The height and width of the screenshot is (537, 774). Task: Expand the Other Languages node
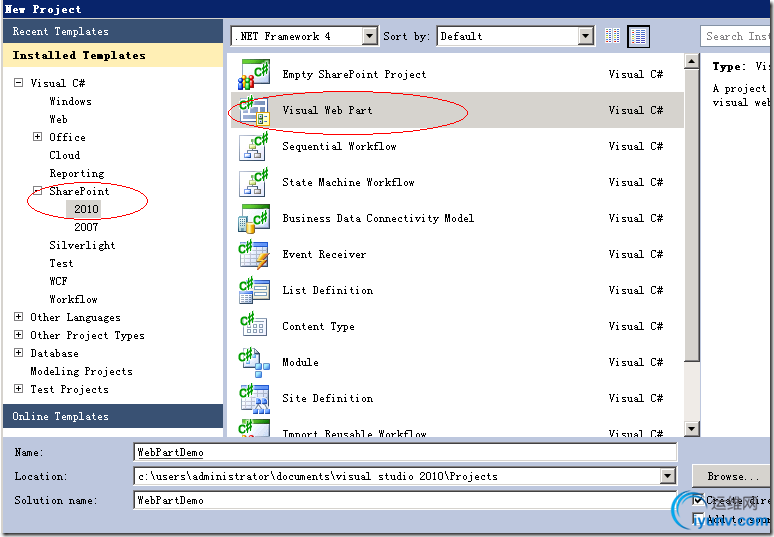pyautogui.click(x=18, y=317)
